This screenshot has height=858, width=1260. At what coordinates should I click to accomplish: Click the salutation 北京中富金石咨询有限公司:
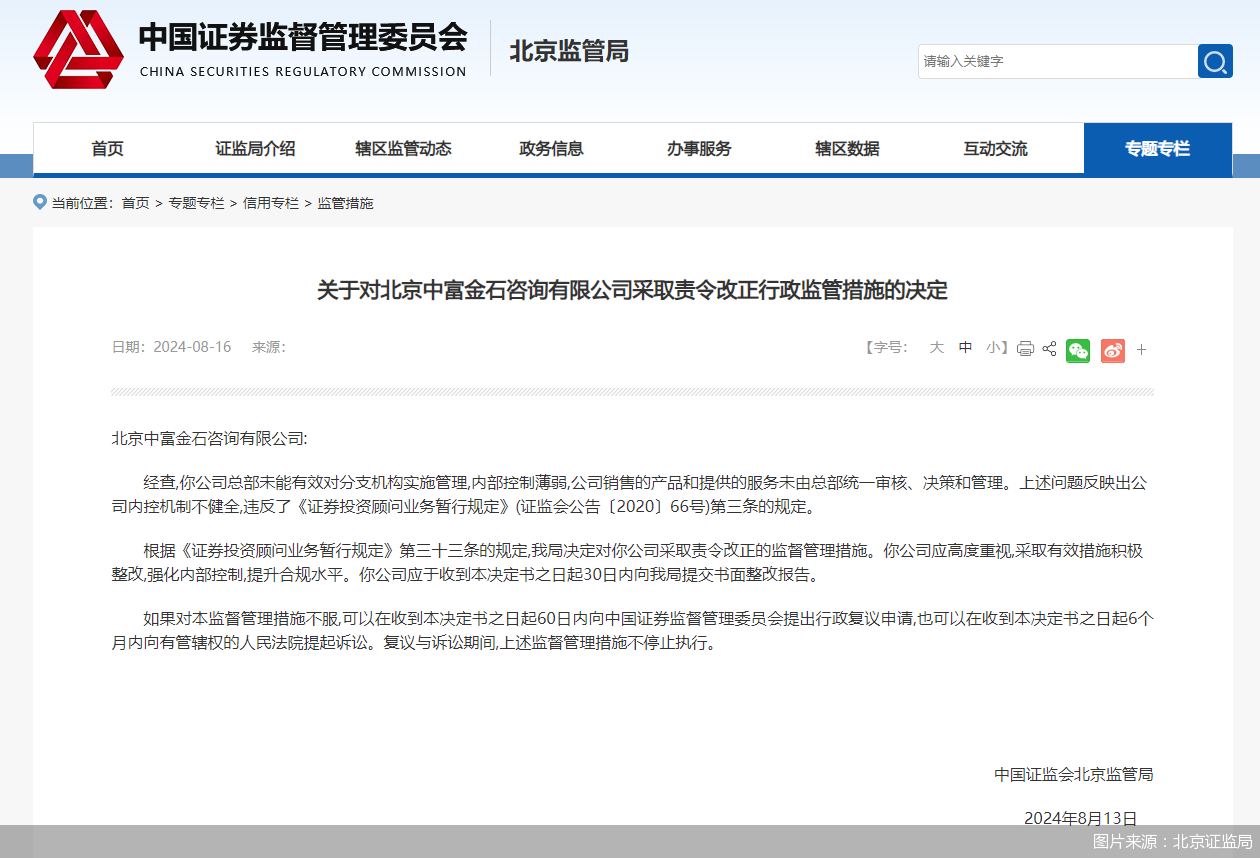pos(210,438)
